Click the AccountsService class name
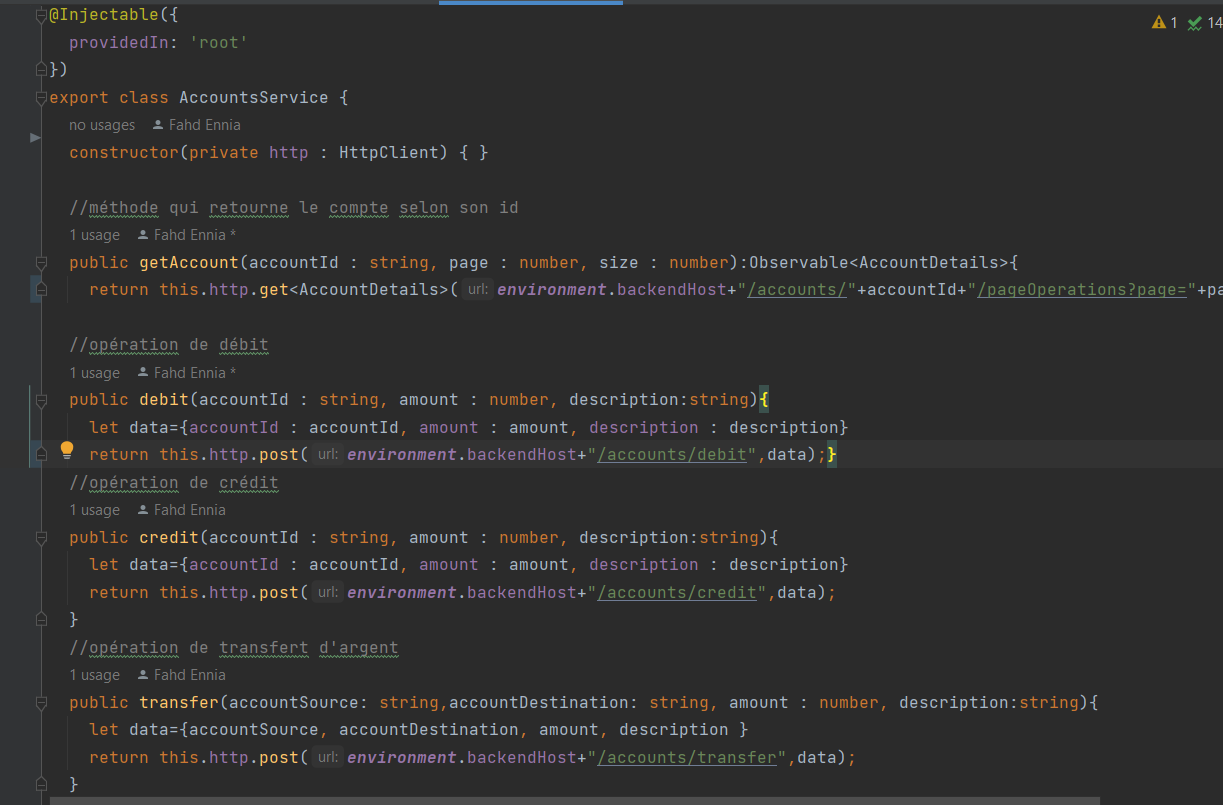Viewport: 1223px width, 805px height. click(x=253, y=96)
